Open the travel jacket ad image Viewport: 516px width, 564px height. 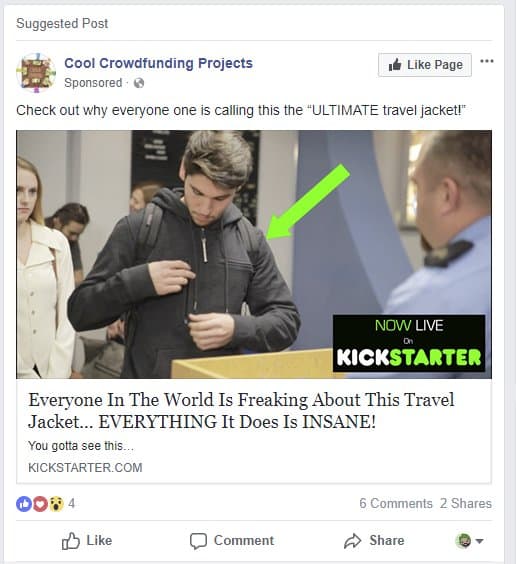254,254
